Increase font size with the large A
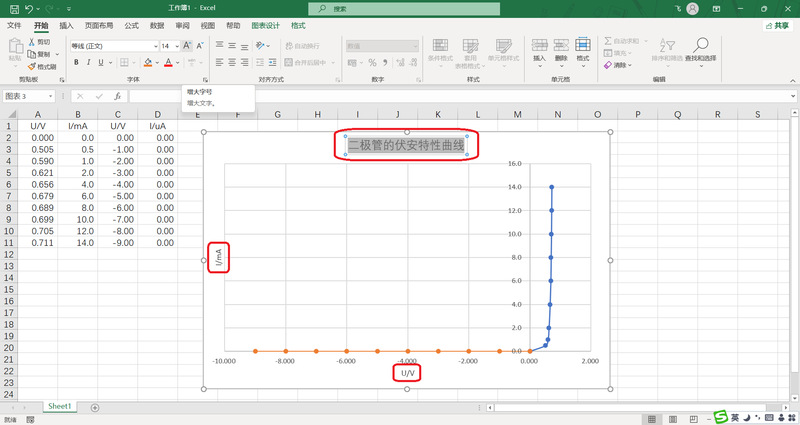 tap(187, 46)
